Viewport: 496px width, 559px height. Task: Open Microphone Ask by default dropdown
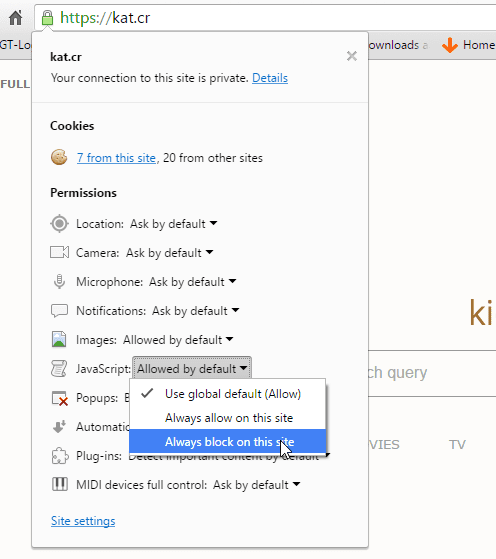193,282
